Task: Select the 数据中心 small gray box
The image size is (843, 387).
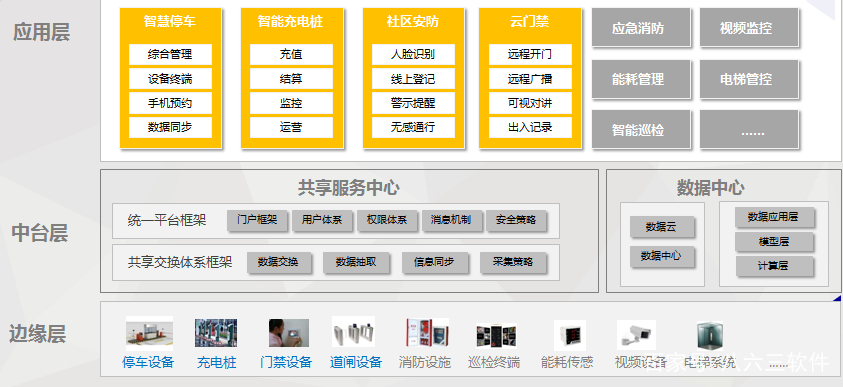Action: (x=662, y=256)
